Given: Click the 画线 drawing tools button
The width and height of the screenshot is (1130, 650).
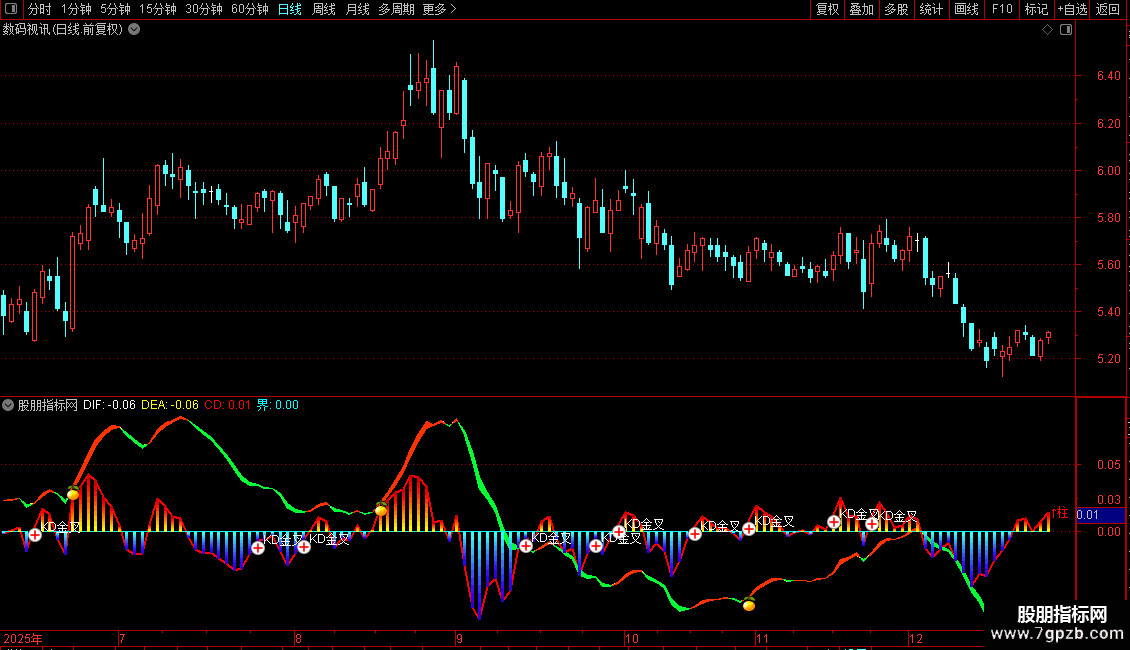Looking at the screenshot, I should (x=967, y=9).
